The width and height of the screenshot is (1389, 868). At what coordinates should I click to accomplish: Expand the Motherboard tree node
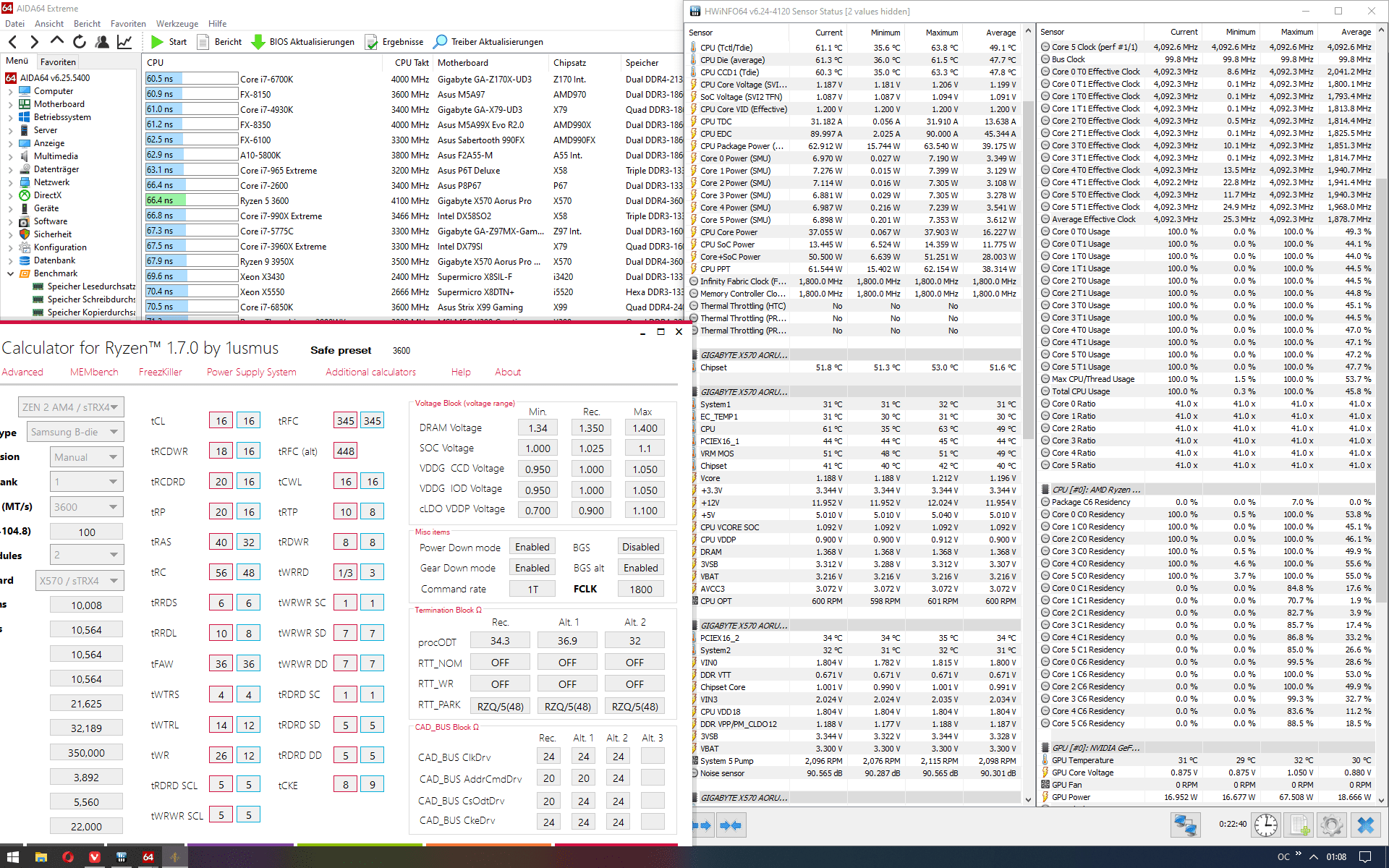[10, 104]
